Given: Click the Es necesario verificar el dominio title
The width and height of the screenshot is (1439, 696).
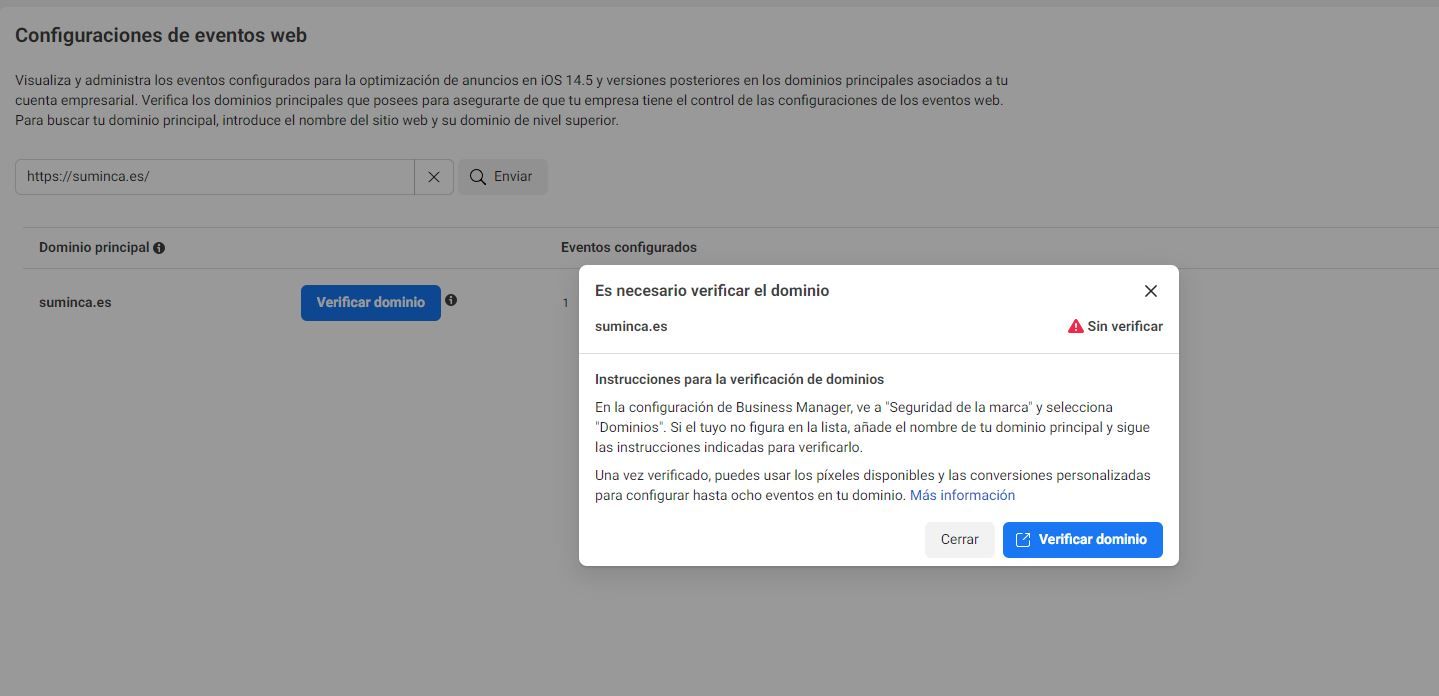Looking at the screenshot, I should [x=712, y=290].
